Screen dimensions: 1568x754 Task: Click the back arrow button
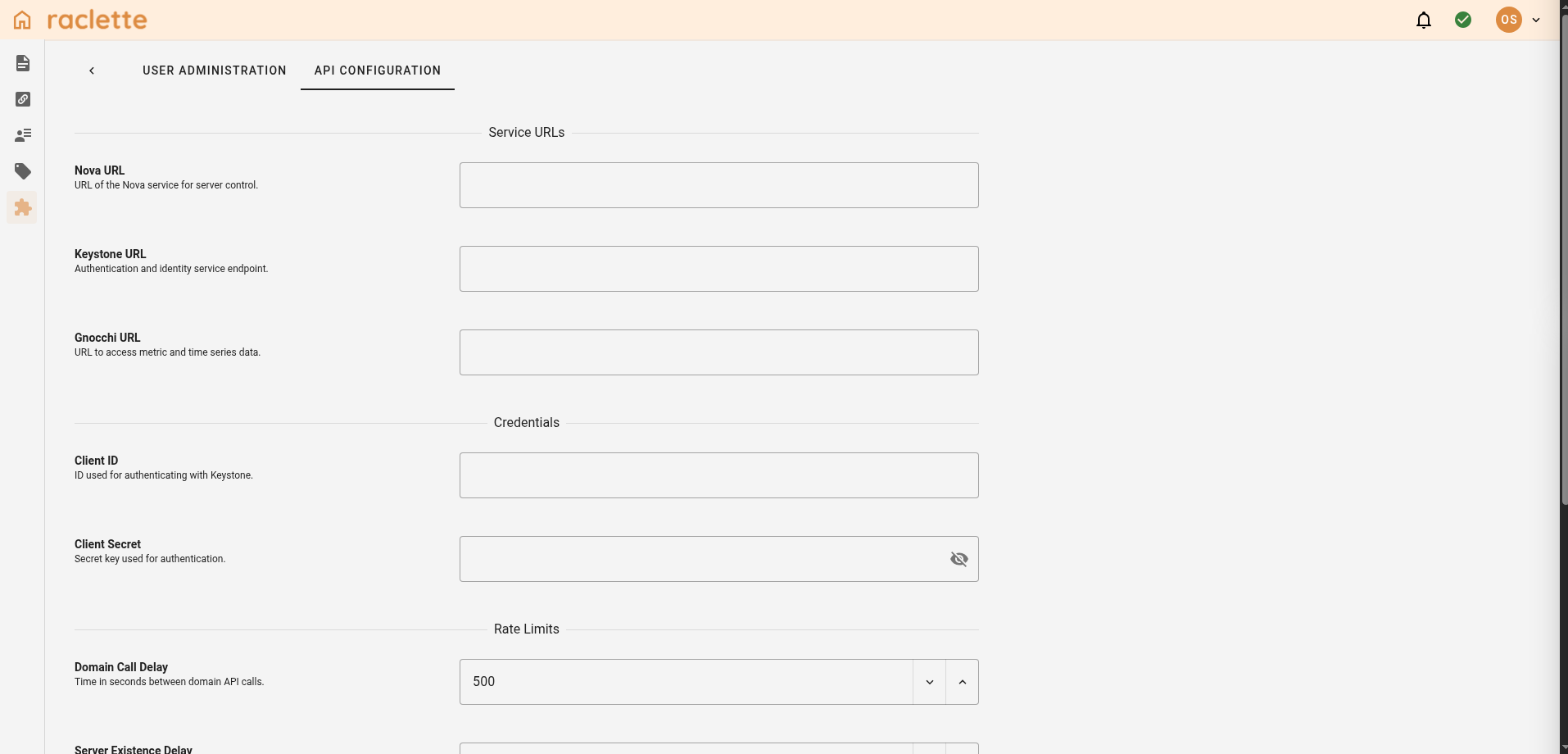[91, 70]
